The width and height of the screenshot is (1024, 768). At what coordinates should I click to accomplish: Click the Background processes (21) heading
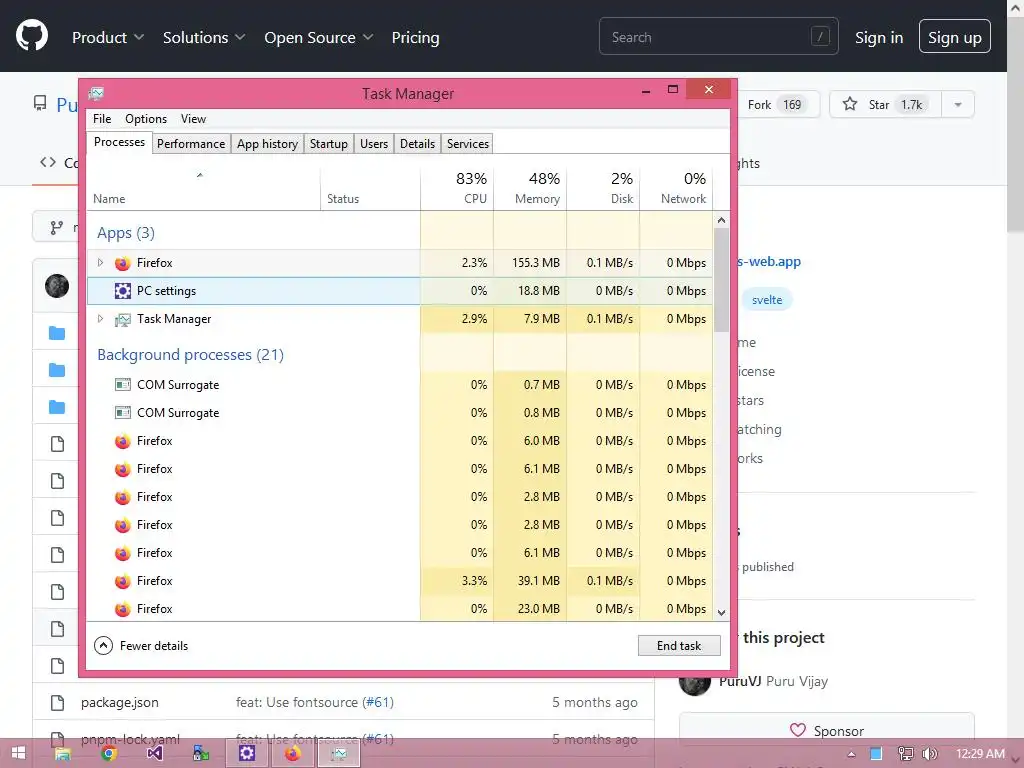[x=190, y=355]
